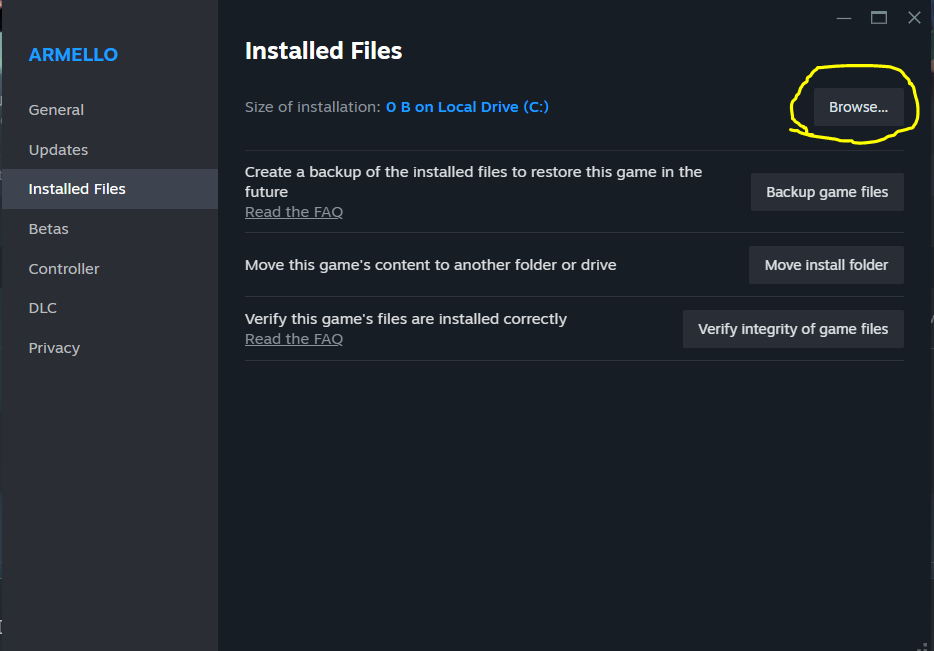Click 'Create a backup of the installed files' text
The height and width of the screenshot is (651, 934).
[474, 182]
